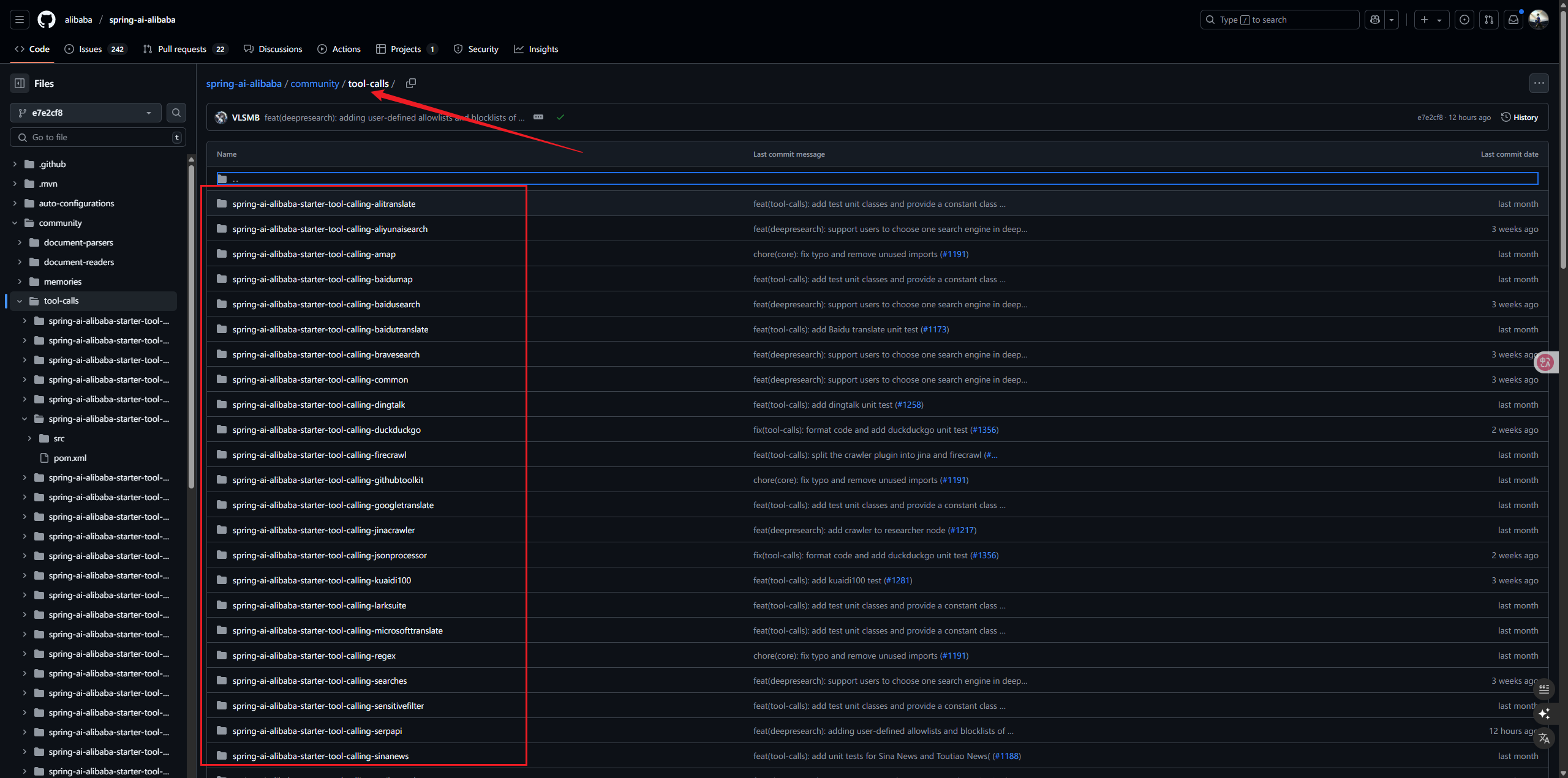Open spring-ai-alibaba-starter-tool-calling-kuaidi100 folder
This screenshot has width=1568, height=778.
[x=322, y=580]
